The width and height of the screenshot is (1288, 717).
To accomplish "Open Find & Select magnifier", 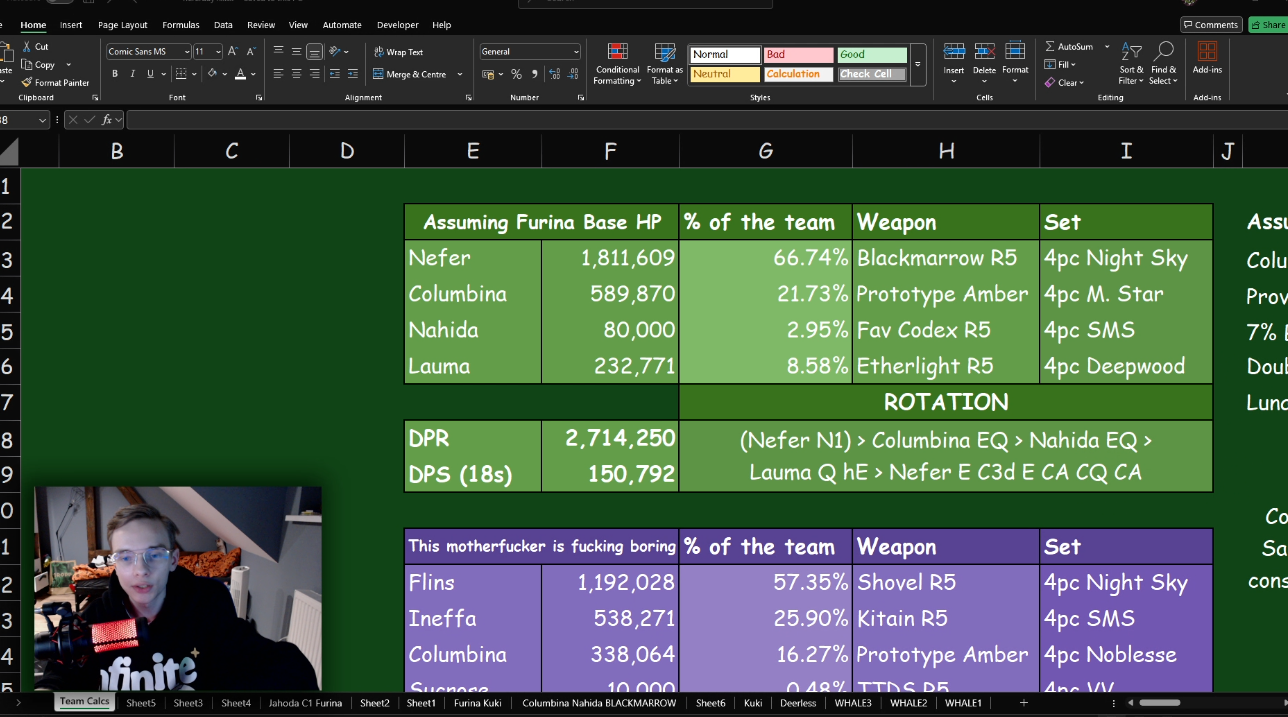I will [1163, 63].
